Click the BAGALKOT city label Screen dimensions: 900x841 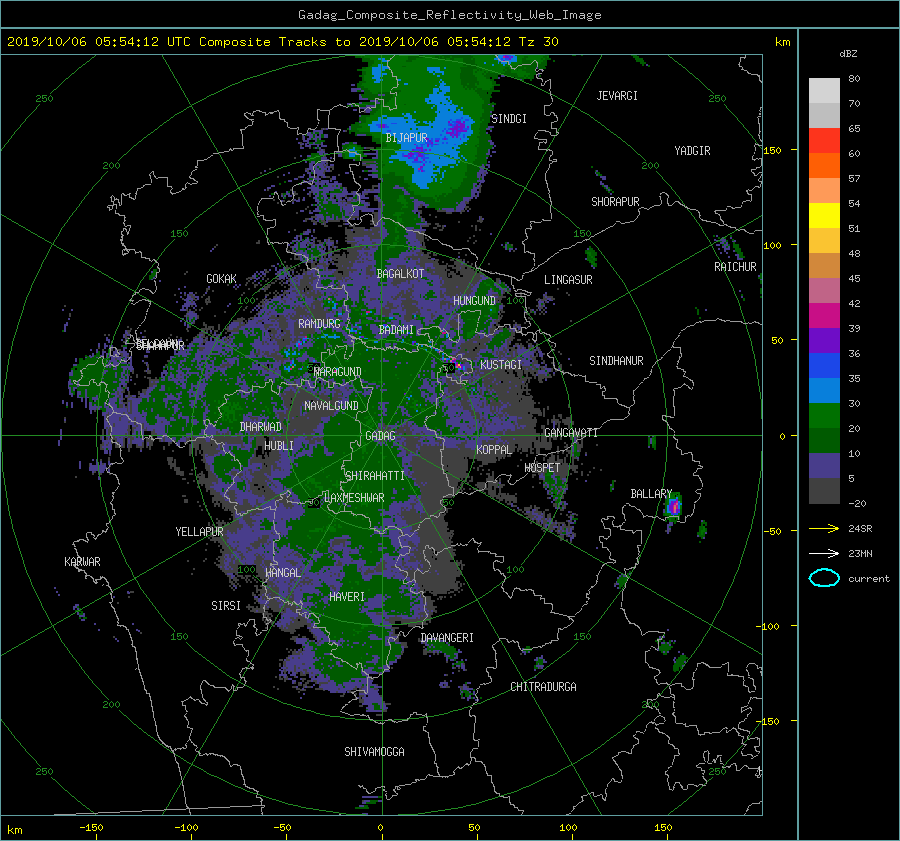[400, 274]
